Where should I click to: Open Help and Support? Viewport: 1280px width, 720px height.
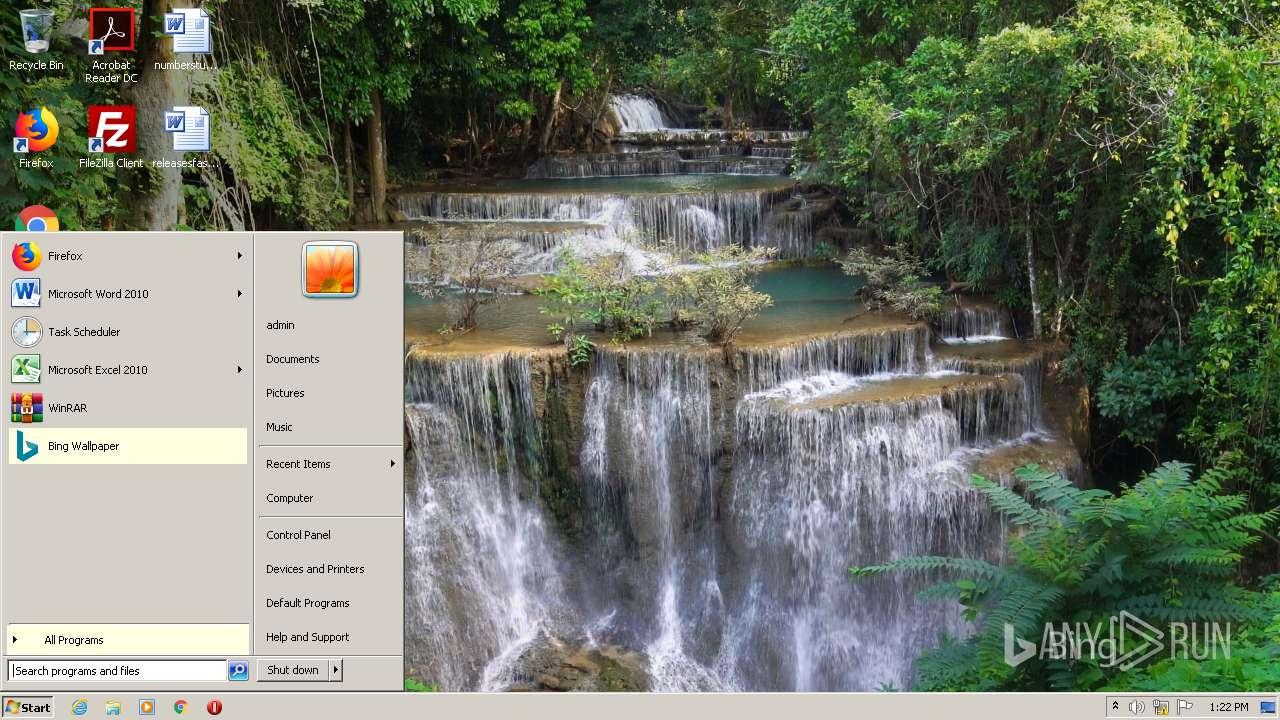tap(330, 637)
